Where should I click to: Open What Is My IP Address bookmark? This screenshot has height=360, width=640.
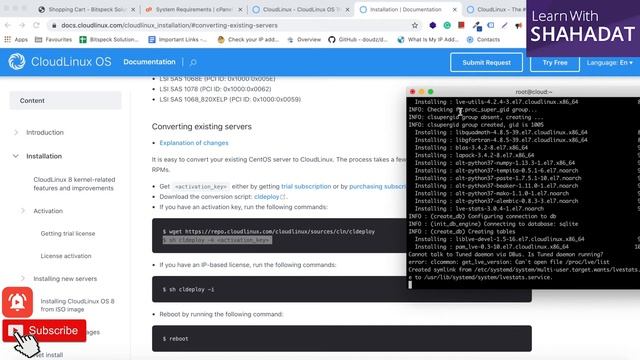pos(428,40)
